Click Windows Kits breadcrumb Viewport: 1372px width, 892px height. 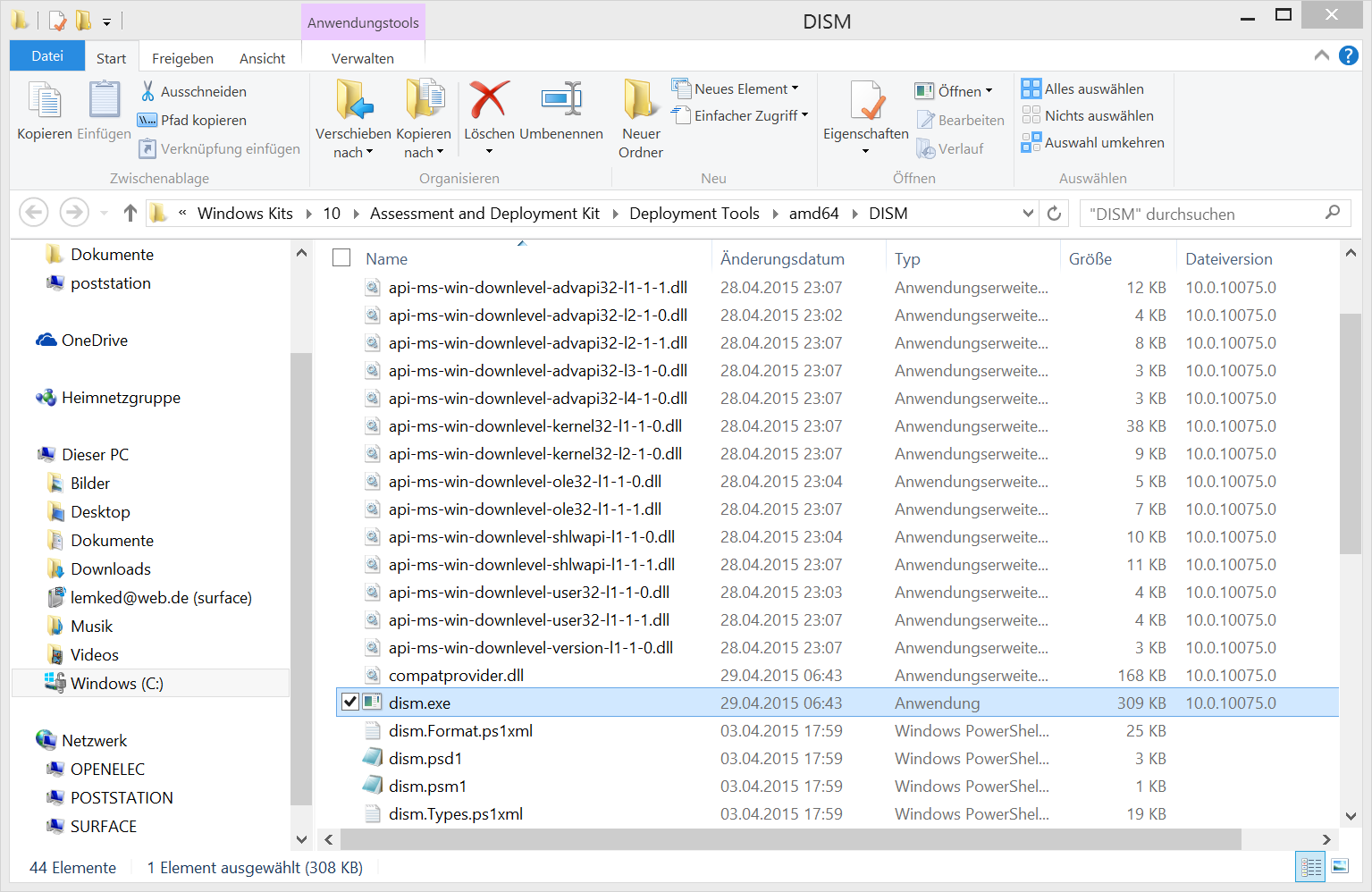(245, 213)
